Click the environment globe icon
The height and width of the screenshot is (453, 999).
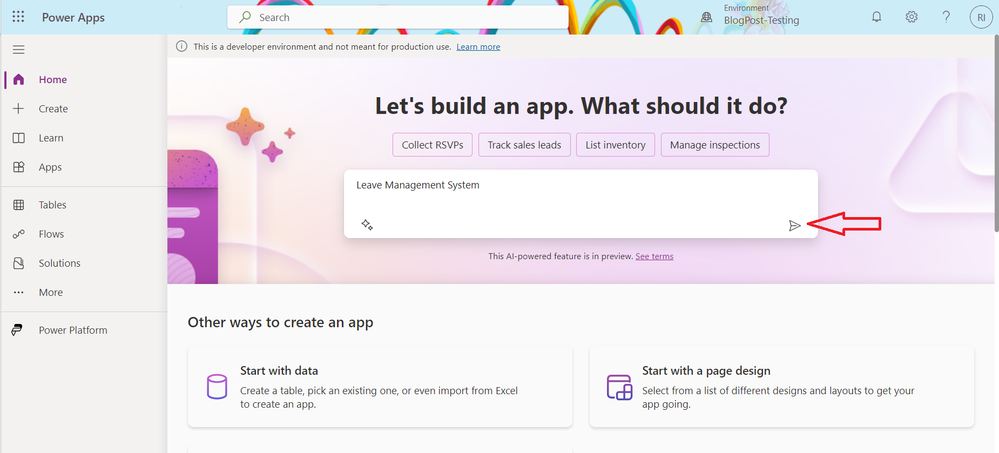706,17
